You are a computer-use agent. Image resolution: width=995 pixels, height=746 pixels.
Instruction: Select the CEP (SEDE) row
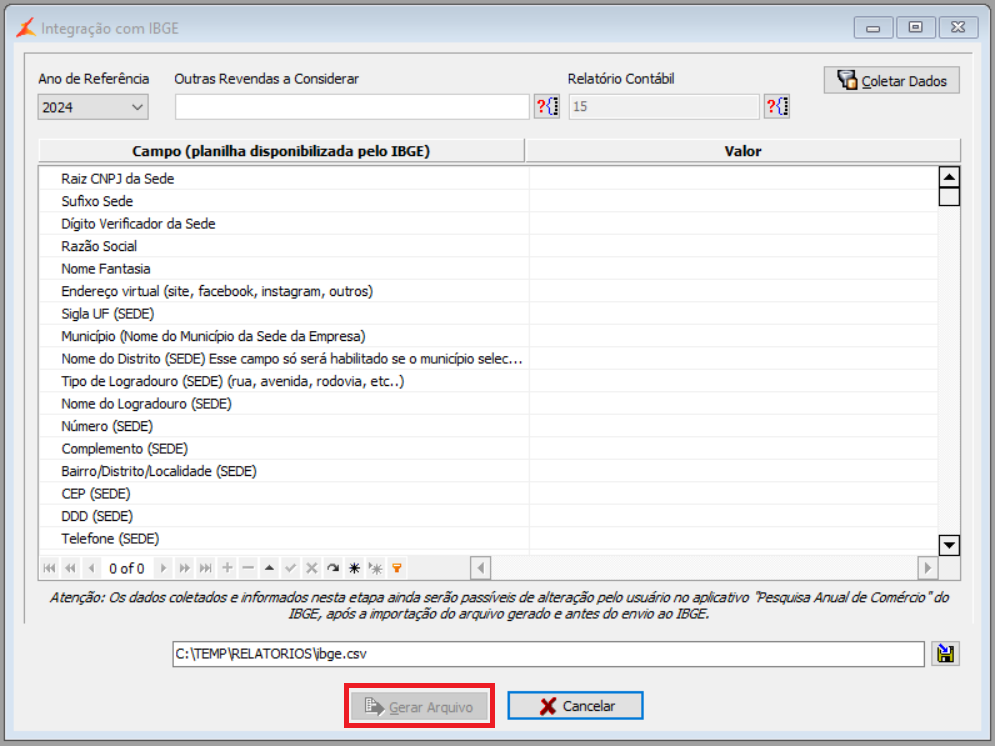coord(488,494)
